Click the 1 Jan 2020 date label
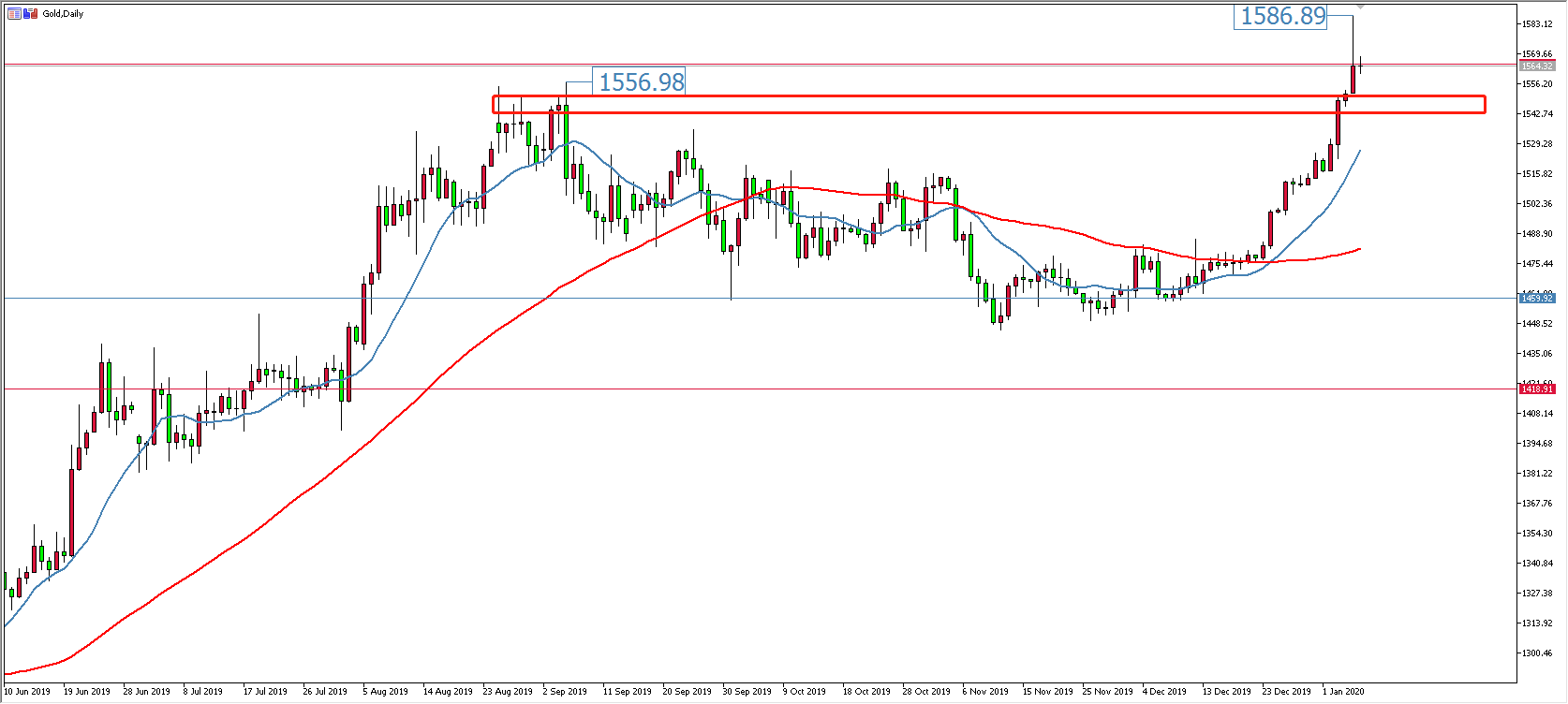1568x704 pixels. (x=1343, y=692)
